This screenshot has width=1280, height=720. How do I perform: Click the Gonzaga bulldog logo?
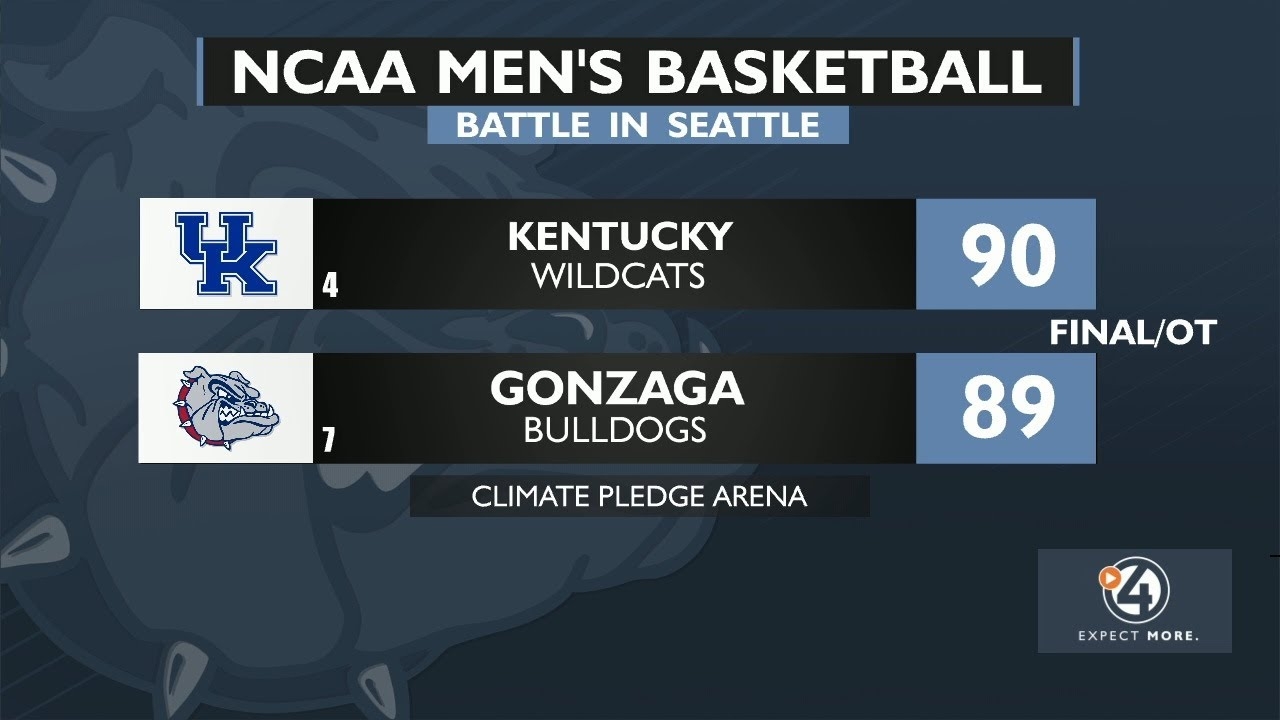229,407
